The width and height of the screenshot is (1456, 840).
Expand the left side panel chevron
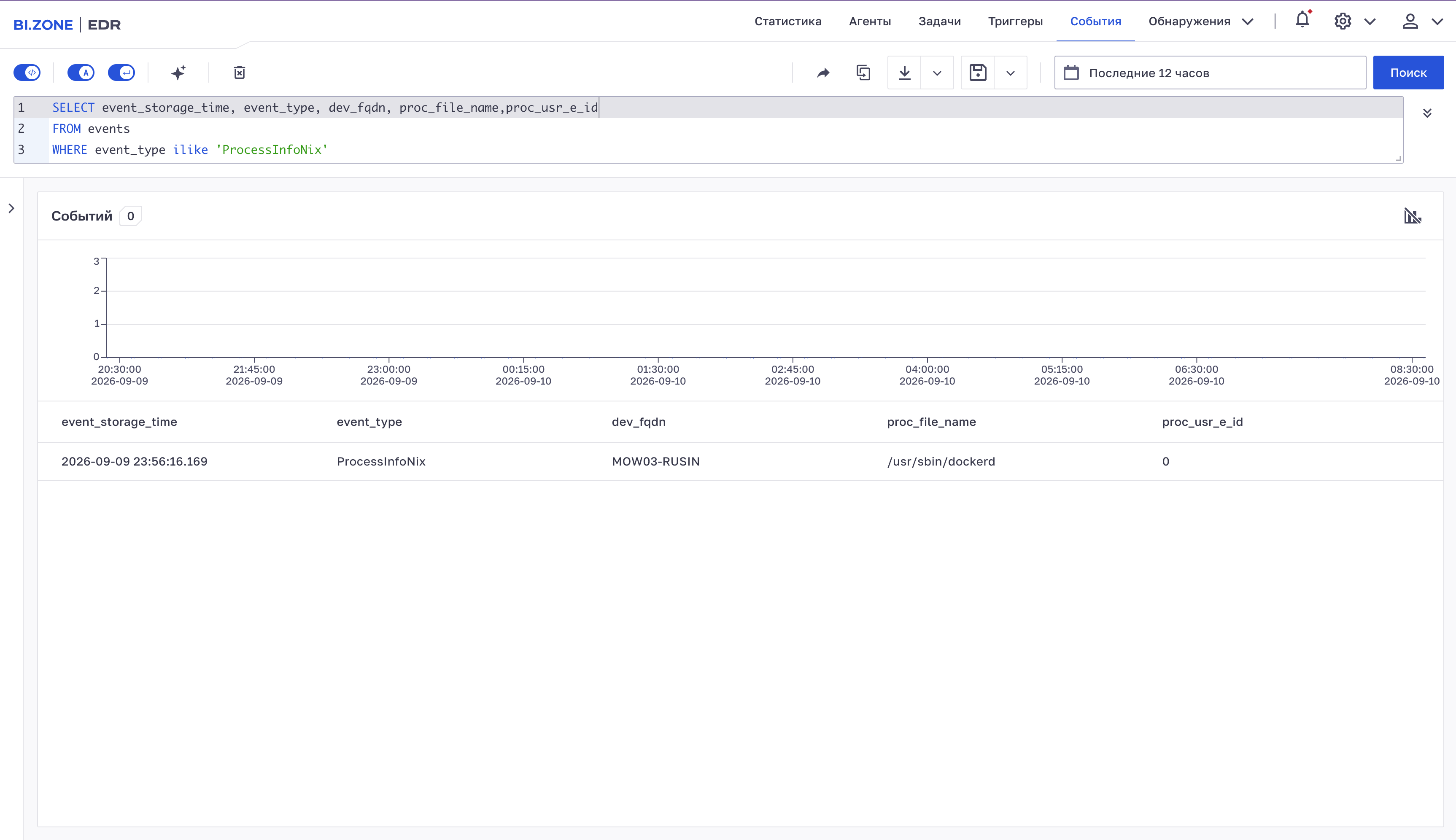pyautogui.click(x=11, y=208)
